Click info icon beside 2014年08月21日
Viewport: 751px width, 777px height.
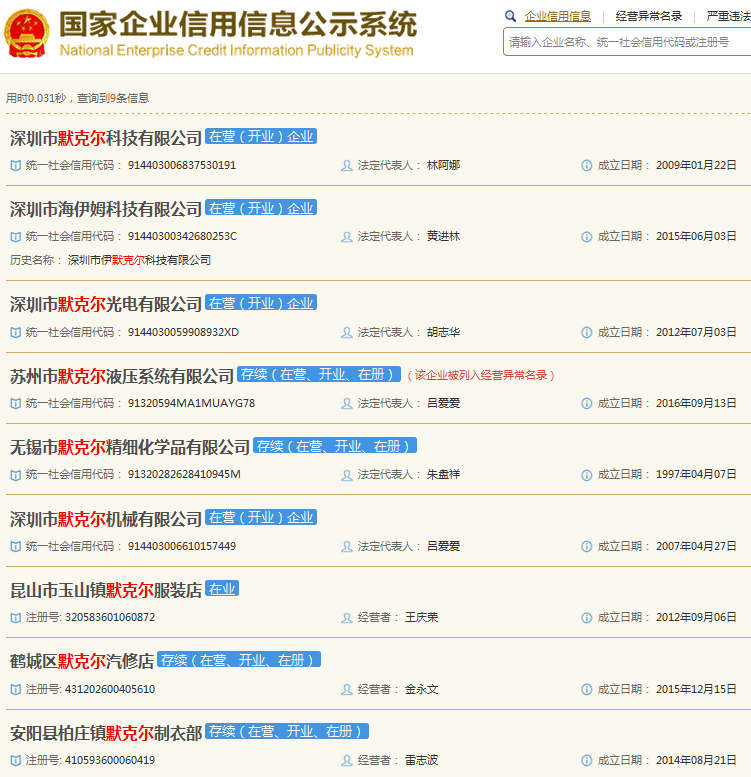(587, 761)
